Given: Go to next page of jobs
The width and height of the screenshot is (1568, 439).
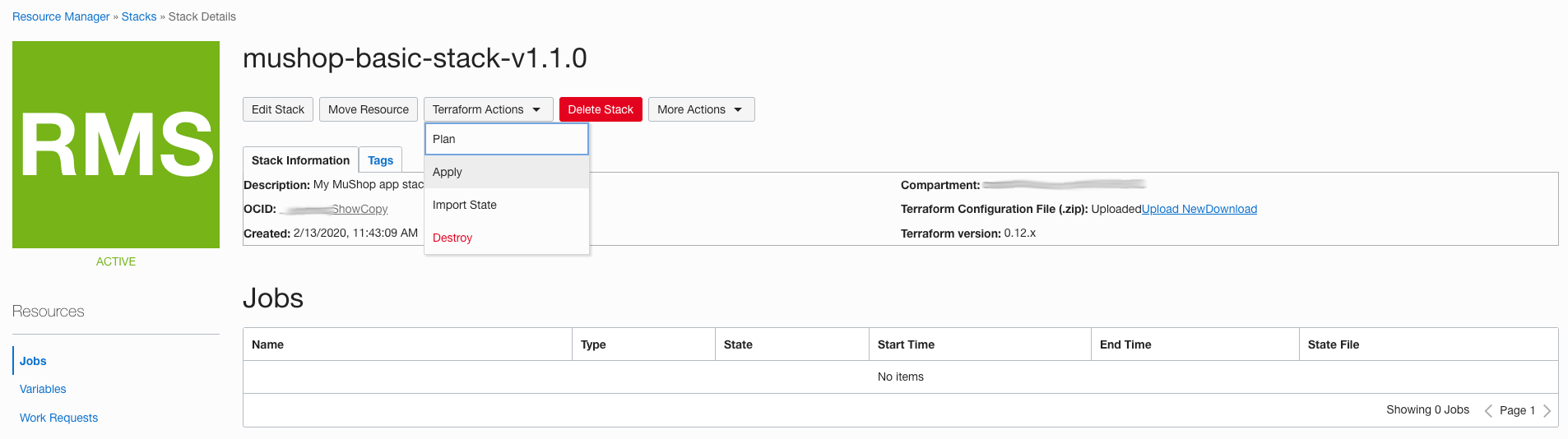Looking at the screenshot, I should click(1547, 410).
